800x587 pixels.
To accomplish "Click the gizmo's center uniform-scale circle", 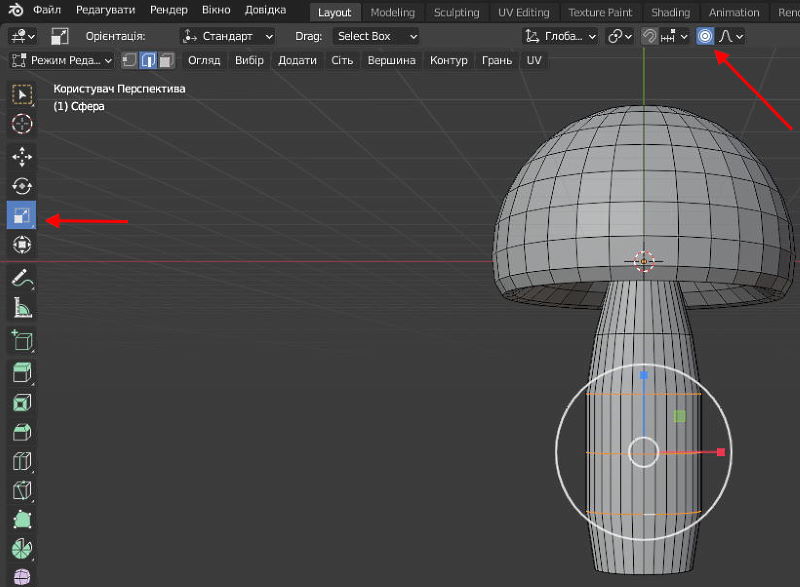I will pos(644,452).
